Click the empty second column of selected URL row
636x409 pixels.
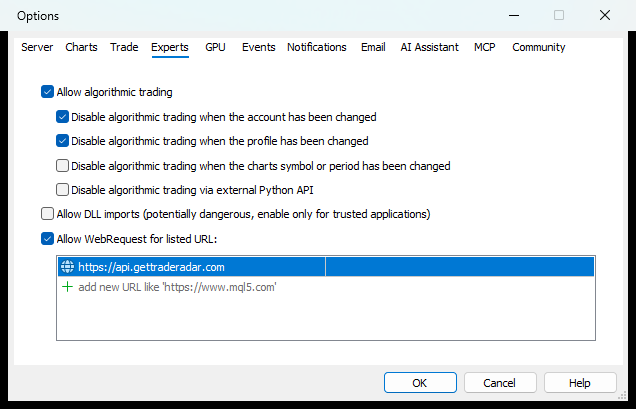click(460, 267)
